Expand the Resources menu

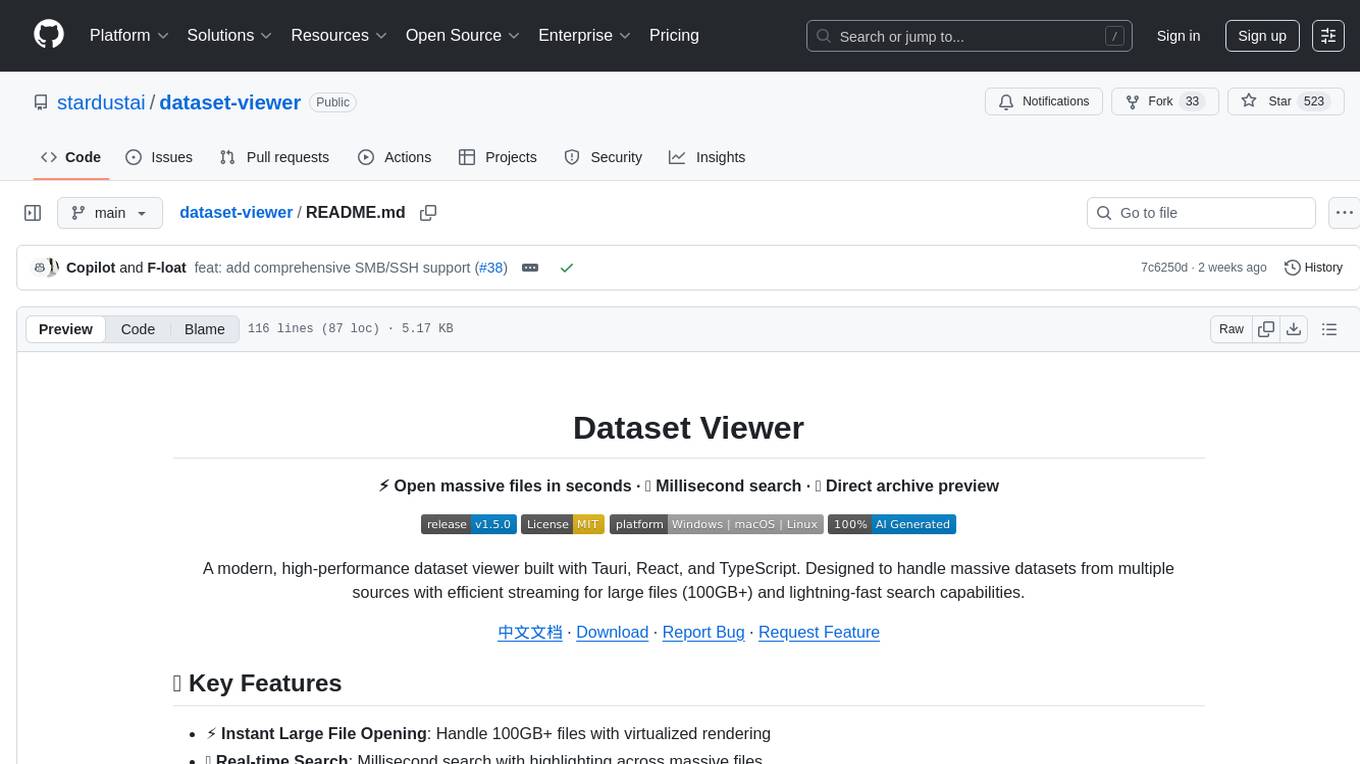(339, 35)
